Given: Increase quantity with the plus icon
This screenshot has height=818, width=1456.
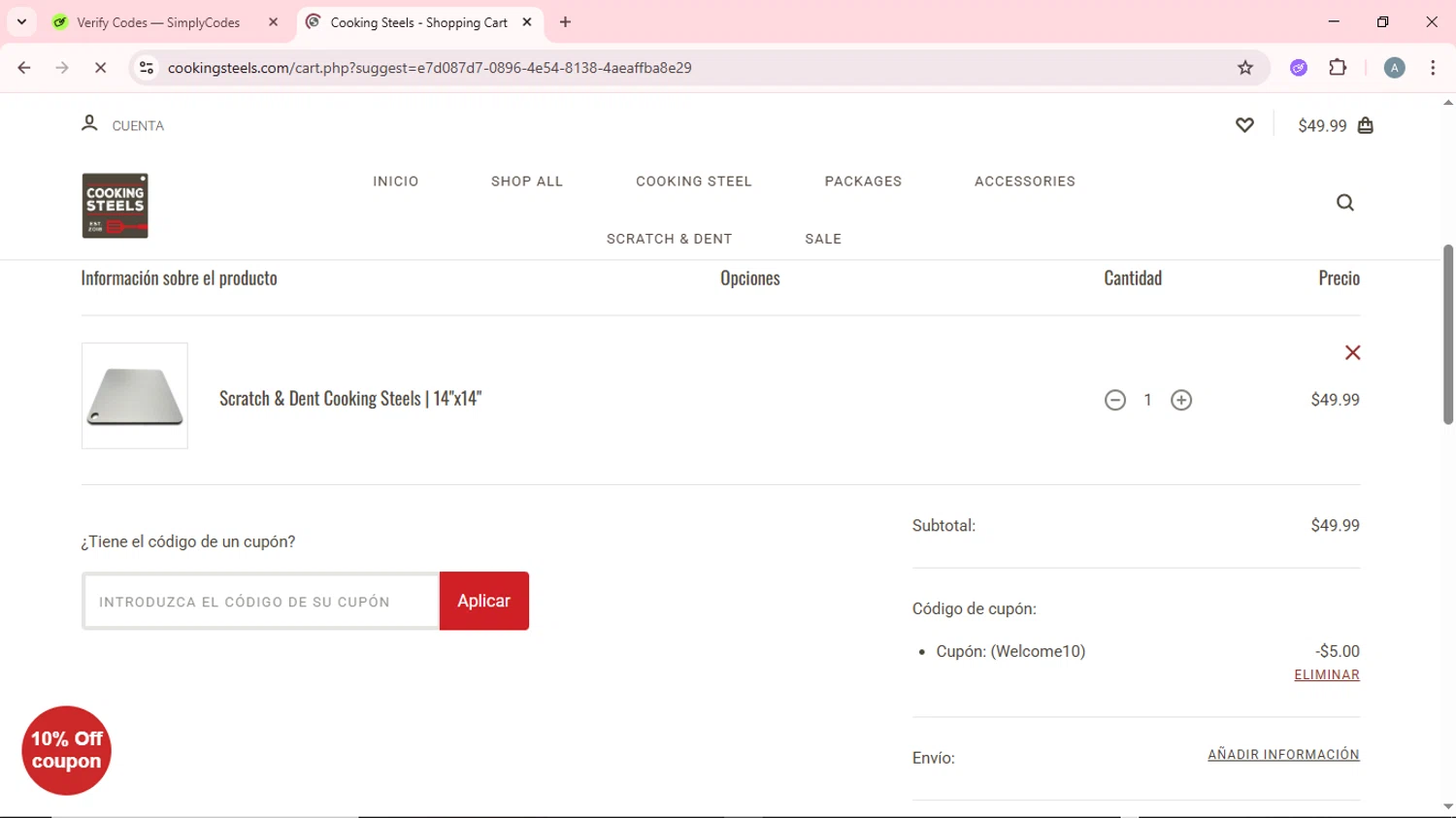Looking at the screenshot, I should click(x=1181, y=400).
